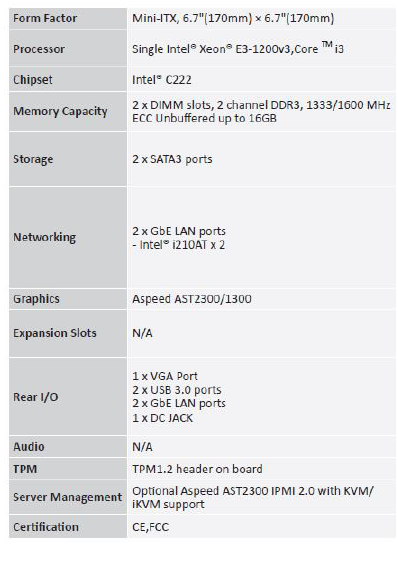Image resolution: width=398 pixels, height=579 pixels.
Task: Click the Server Management label
Action: tap(68, 497)
